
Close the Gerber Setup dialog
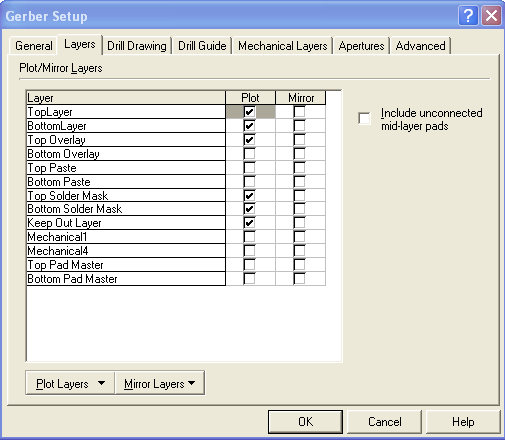point(491,16)
